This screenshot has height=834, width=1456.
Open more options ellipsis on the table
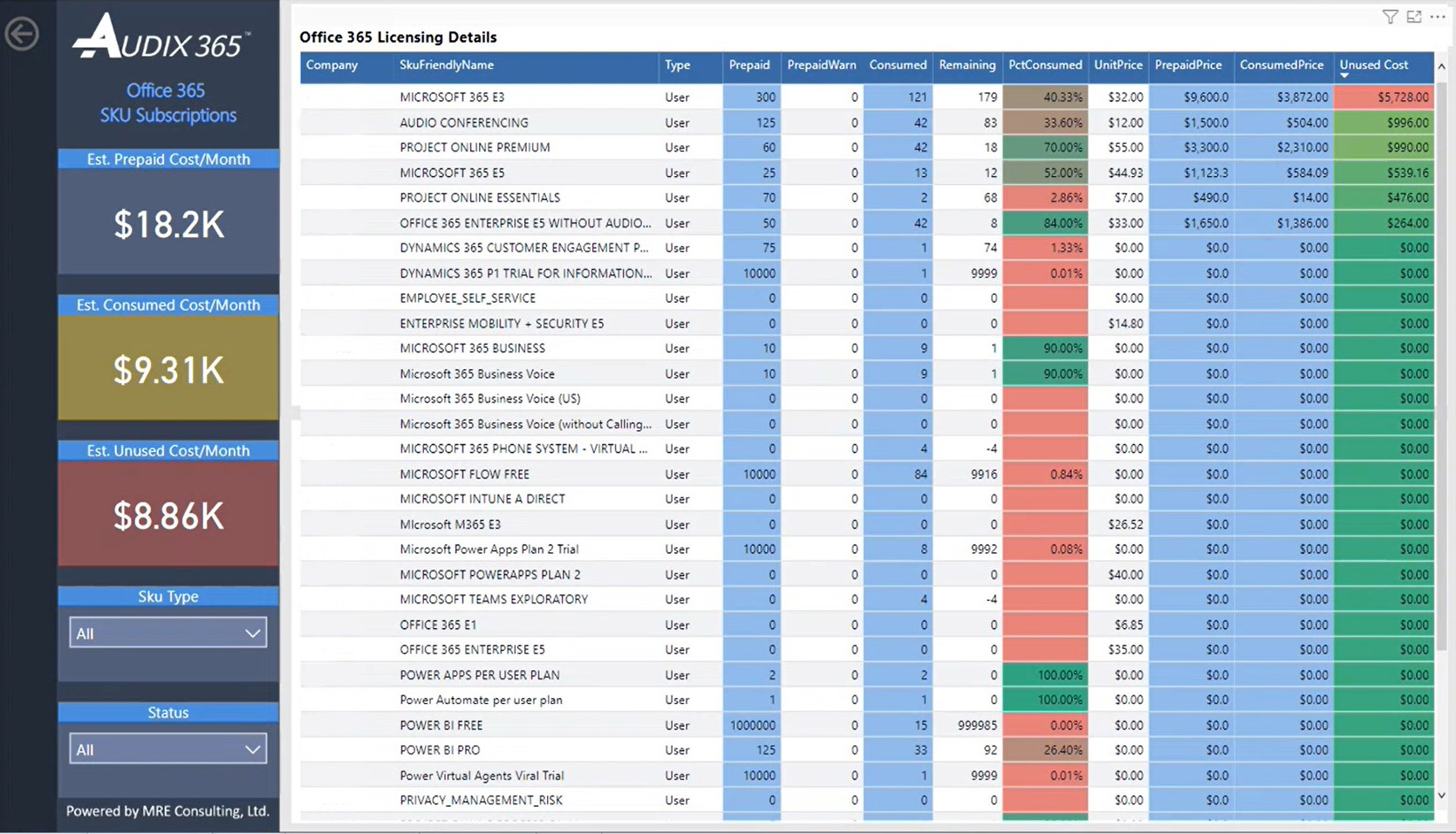(x=1438, y=17)
